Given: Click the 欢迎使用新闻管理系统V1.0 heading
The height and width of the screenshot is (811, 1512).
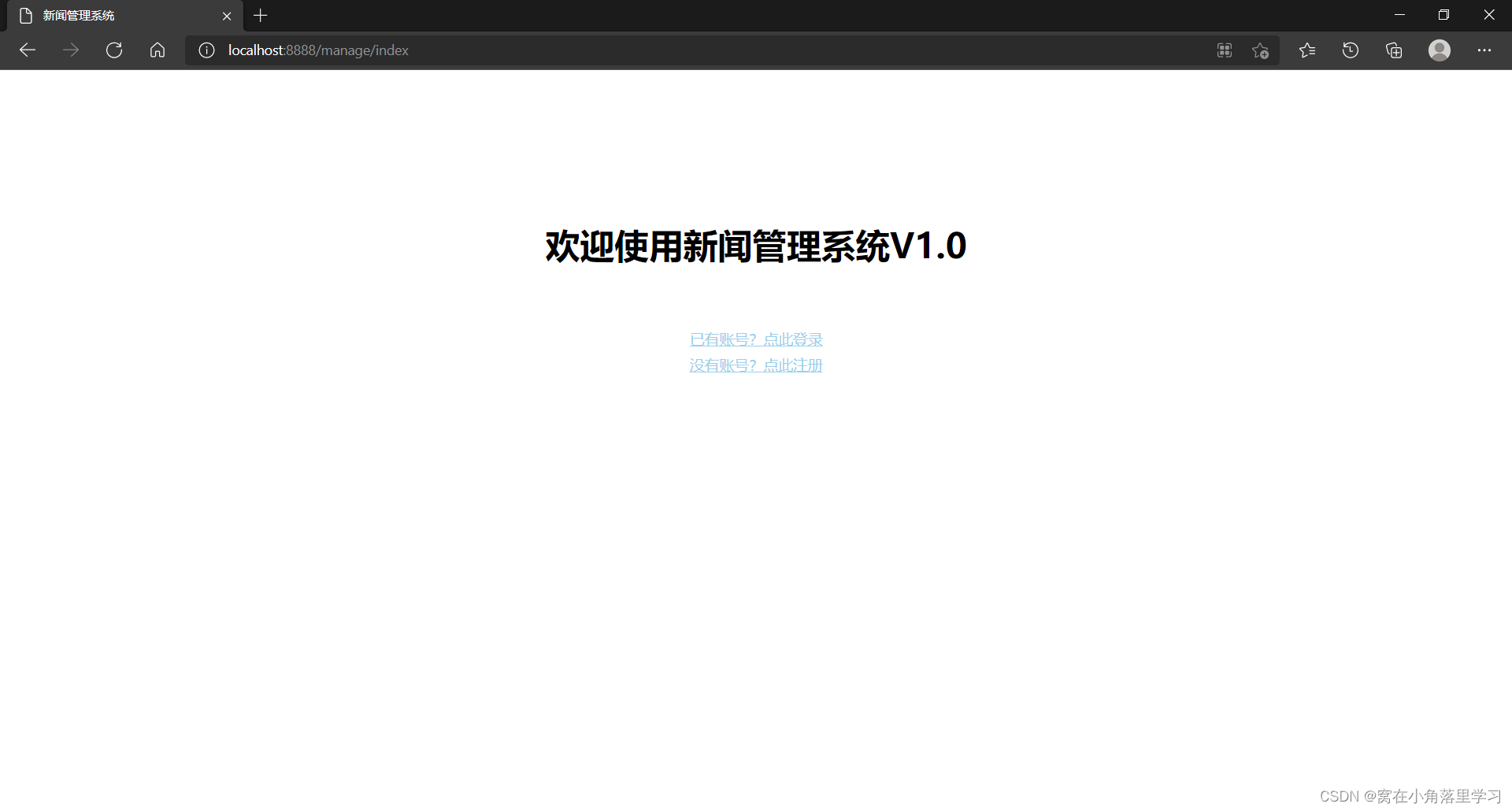Looking at the screenshot, I should coord(756,246).
